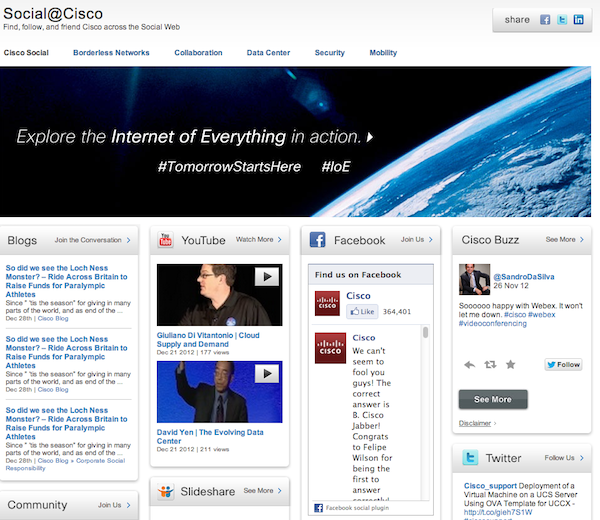600x520 pixels.
Task: Open the Security tab
Action: click(329, 53)
